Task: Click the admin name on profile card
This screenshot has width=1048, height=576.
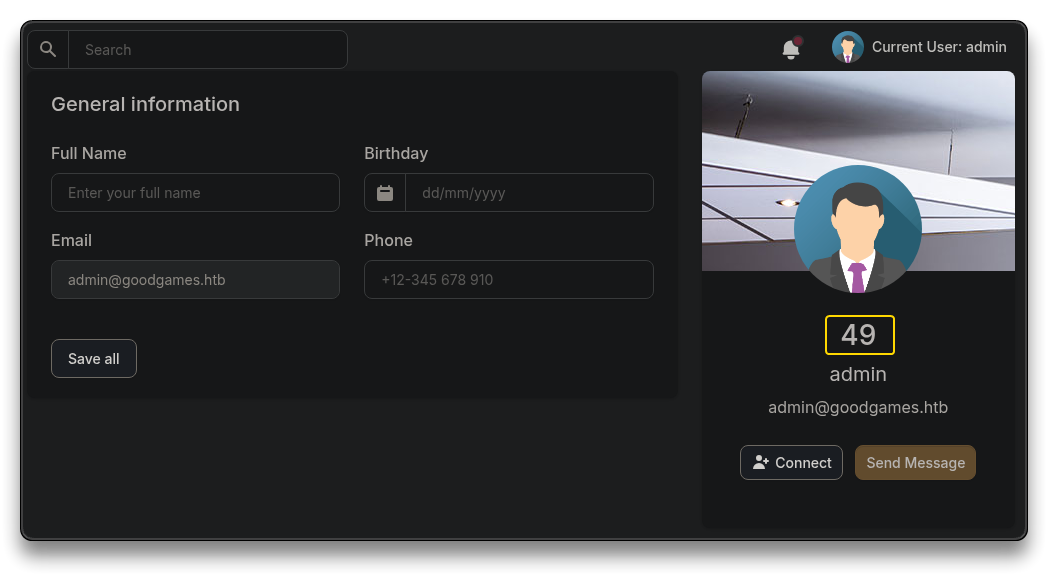Action: [x=858, y=374]
